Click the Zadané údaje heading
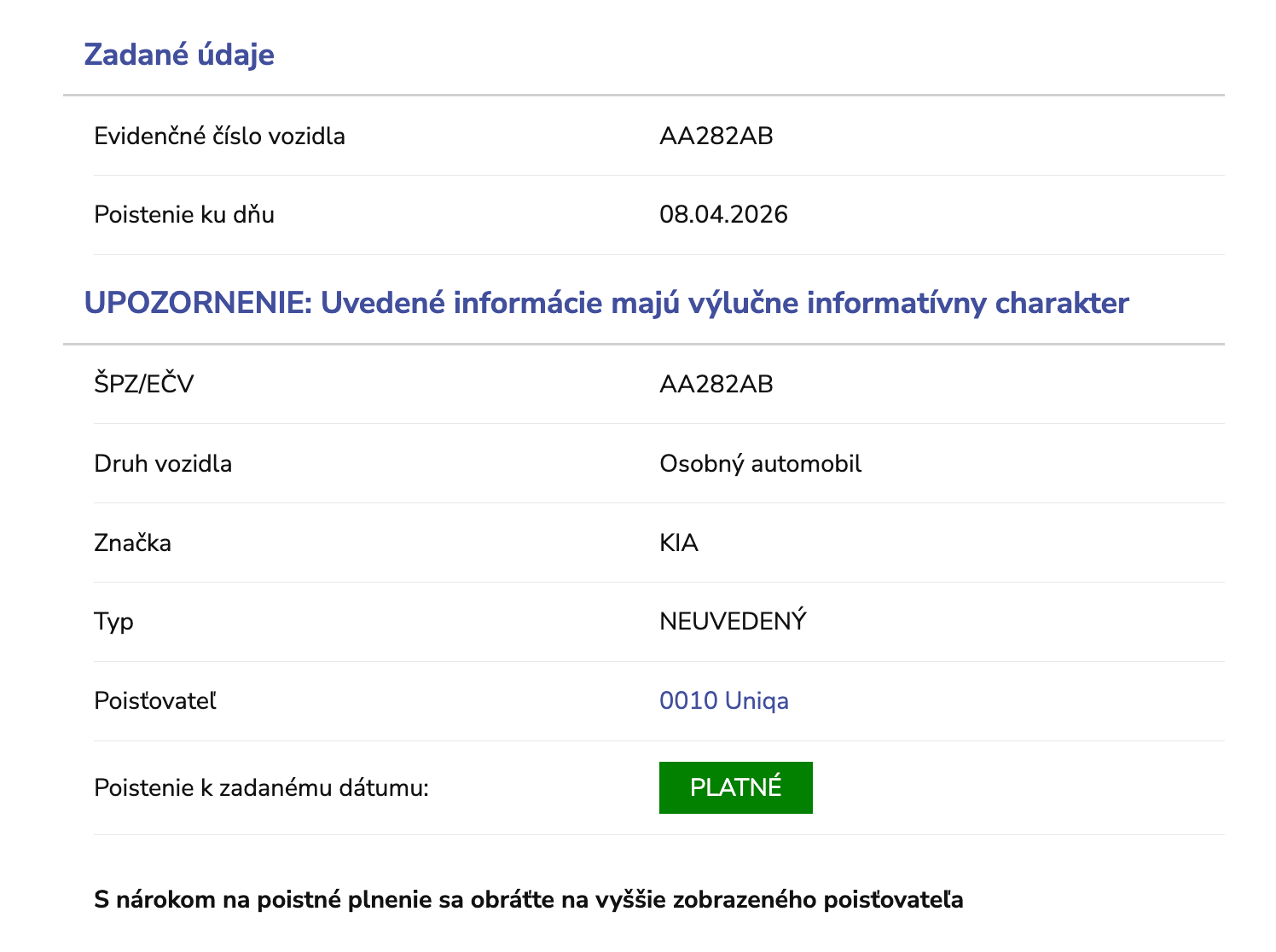This screenshot has height=952, width=1276. tap(179, 55)
